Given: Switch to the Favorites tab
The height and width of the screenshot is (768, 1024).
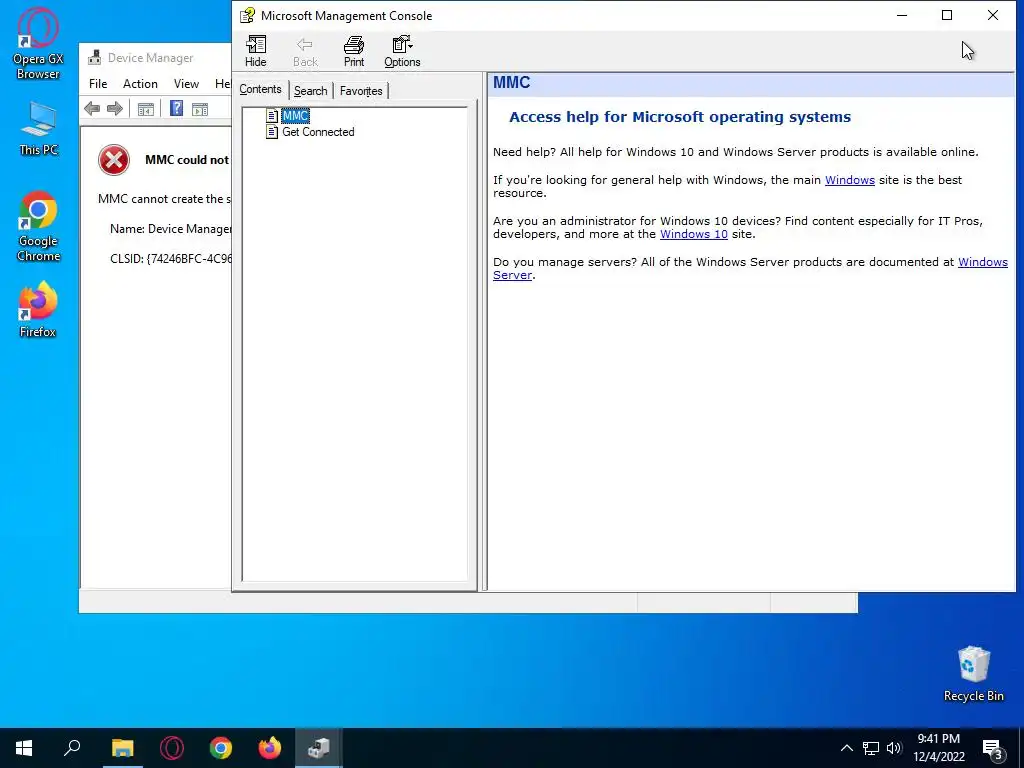Looking at the screenshot, I should pyautogui.click(x=361, y=91).
